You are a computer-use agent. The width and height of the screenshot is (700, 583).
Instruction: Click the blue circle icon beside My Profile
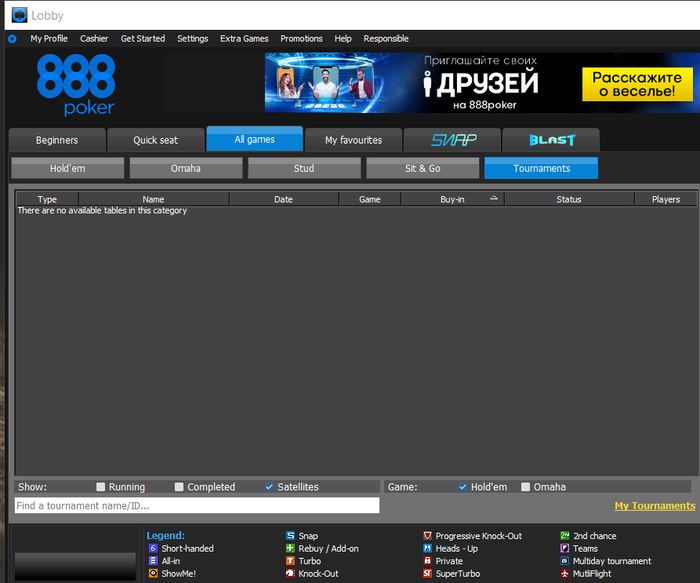(12, 39)
